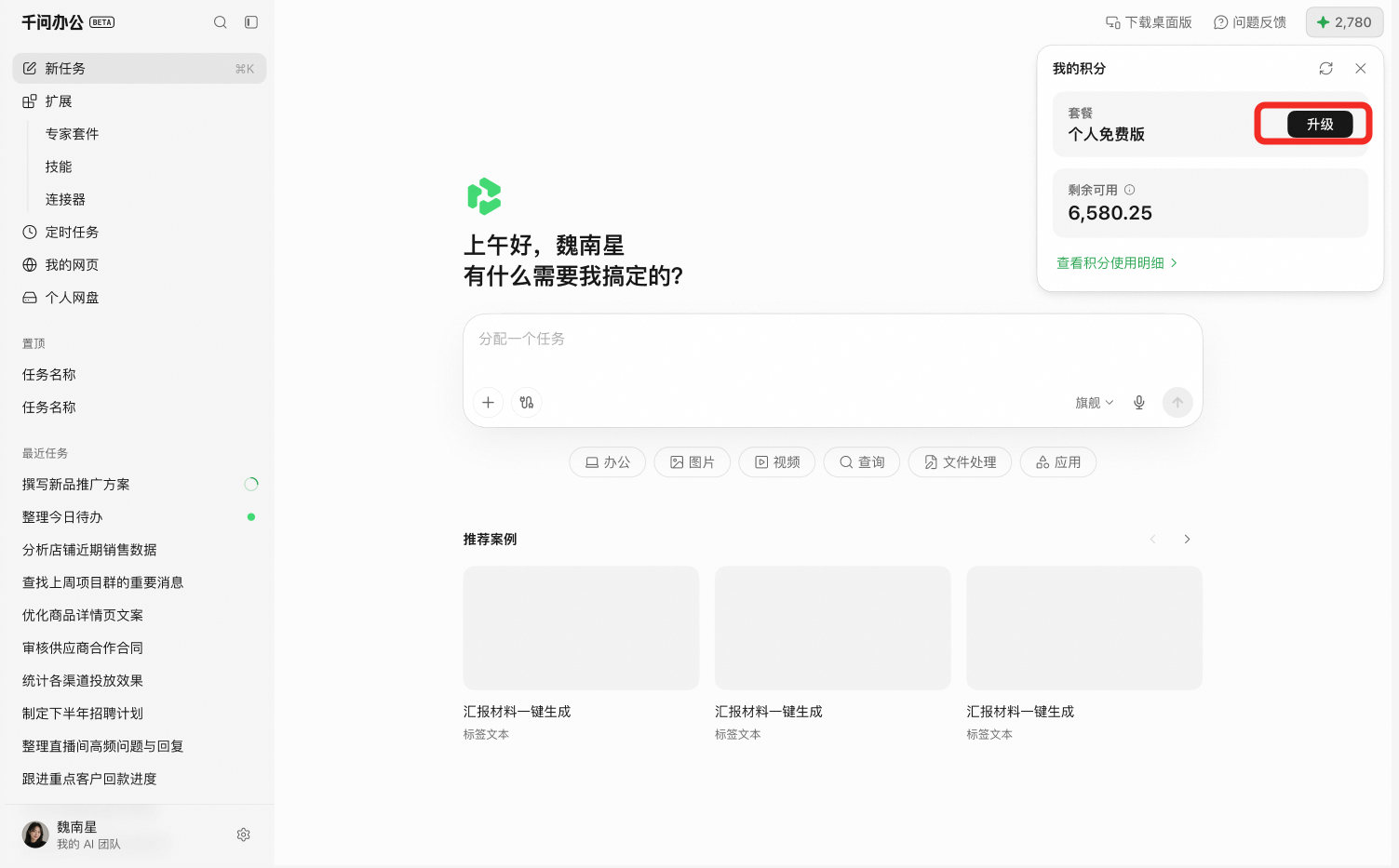Click the 下载桌面版 link
Viewport: 1399px width, 868px height.
click(x=1148, y=22)
